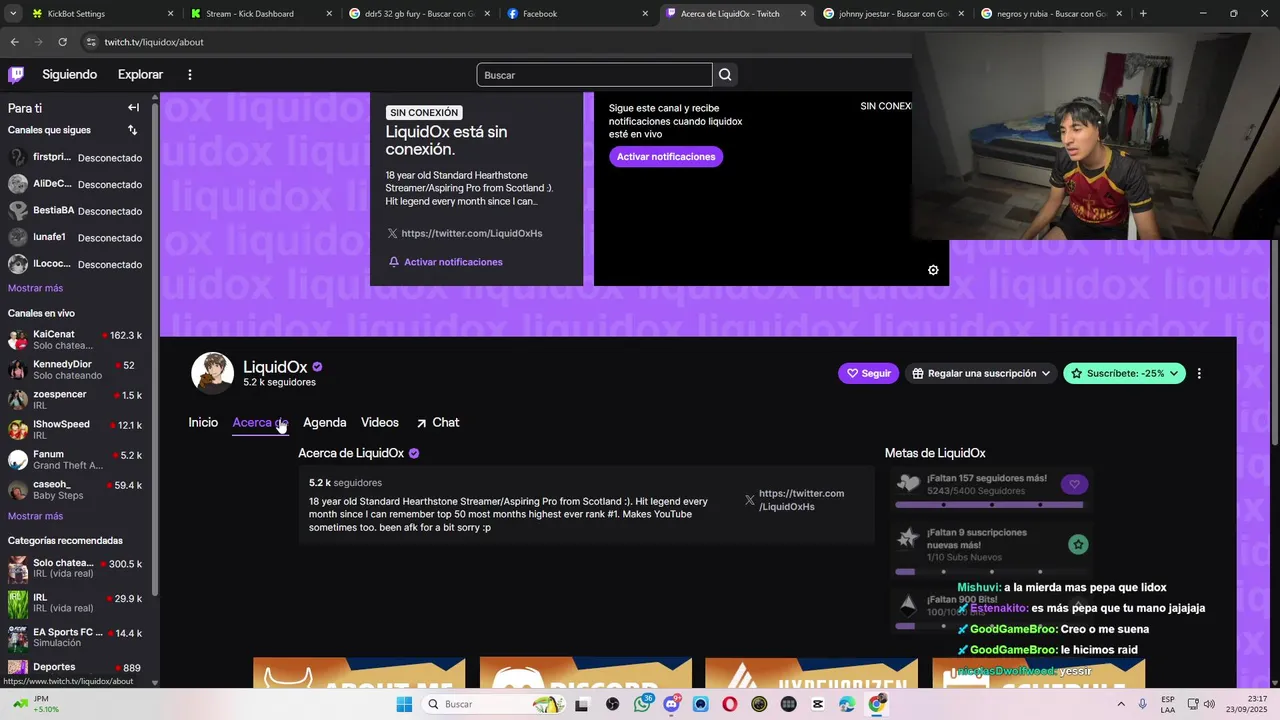Image resolution: width=1280 pixels, height=720 pixels.
Task: Open the EA Sports FC recommended category
Action: click(x=76, y=638)
